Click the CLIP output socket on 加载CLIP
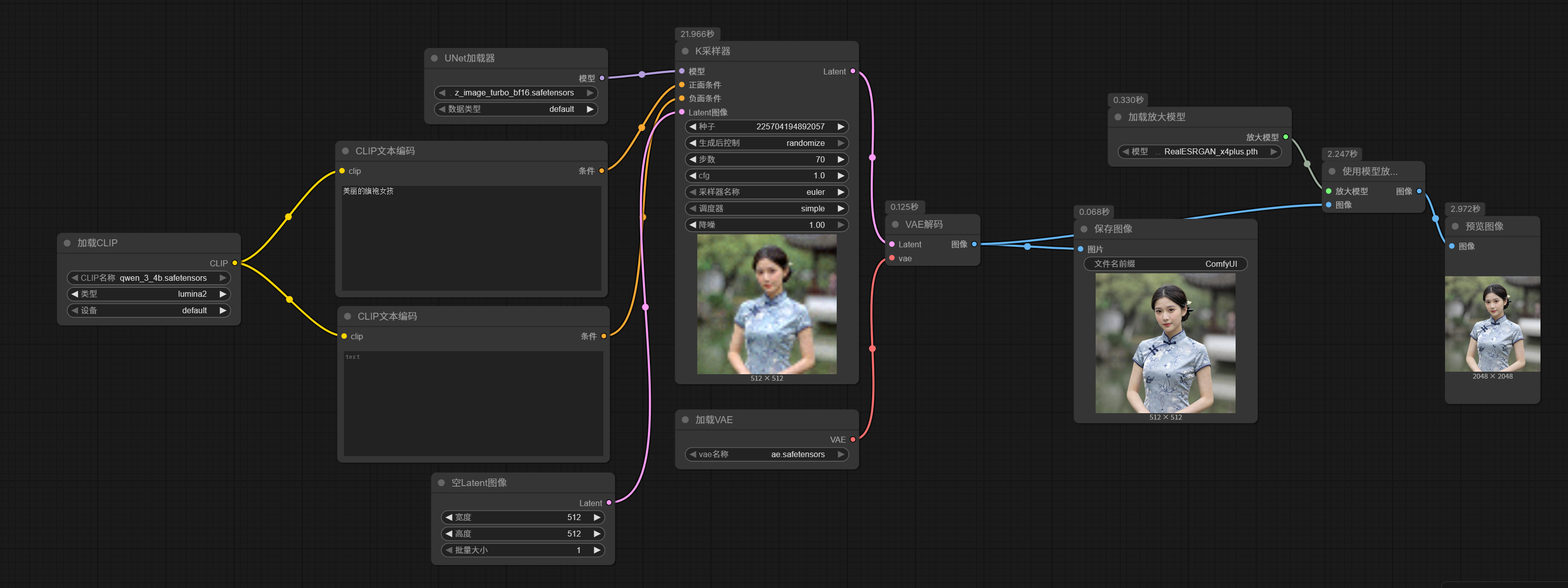1568x588 pixels. pyautogui.click(x=234, y=263)
